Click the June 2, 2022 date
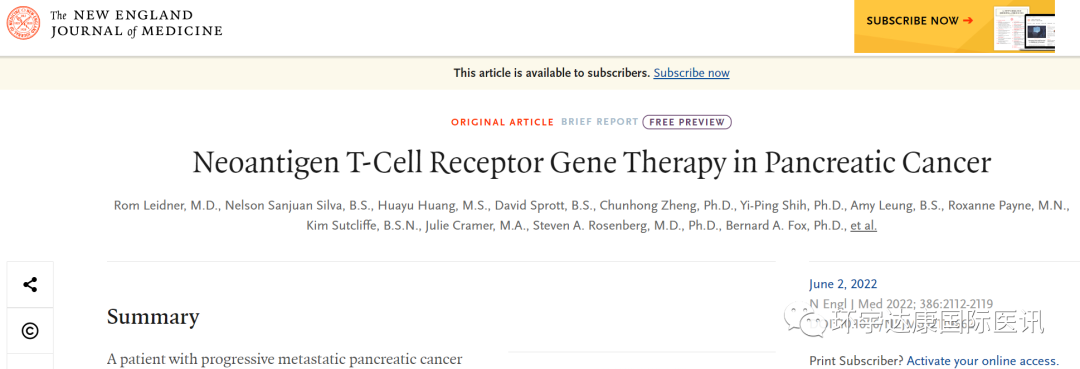 pyautogui.click(x=843, y=284)
